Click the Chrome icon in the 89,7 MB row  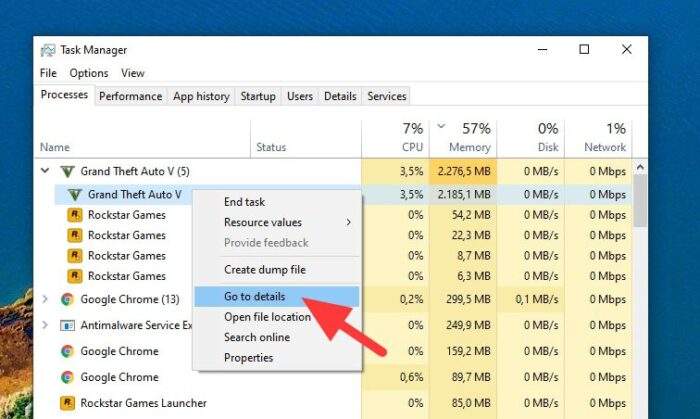(67, 377)
